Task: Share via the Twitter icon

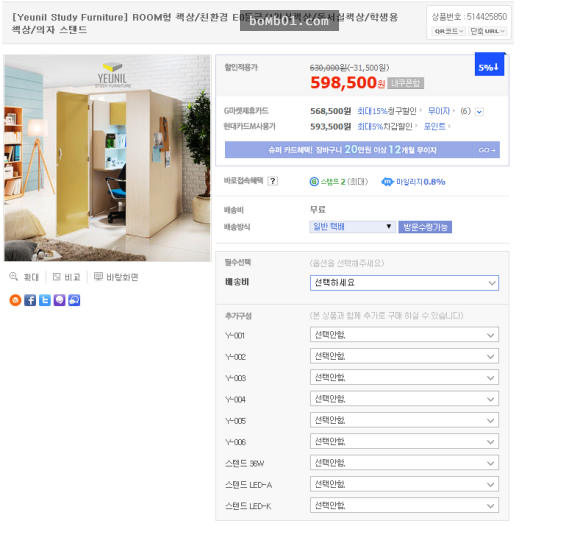Action: [x=45, y=300]
